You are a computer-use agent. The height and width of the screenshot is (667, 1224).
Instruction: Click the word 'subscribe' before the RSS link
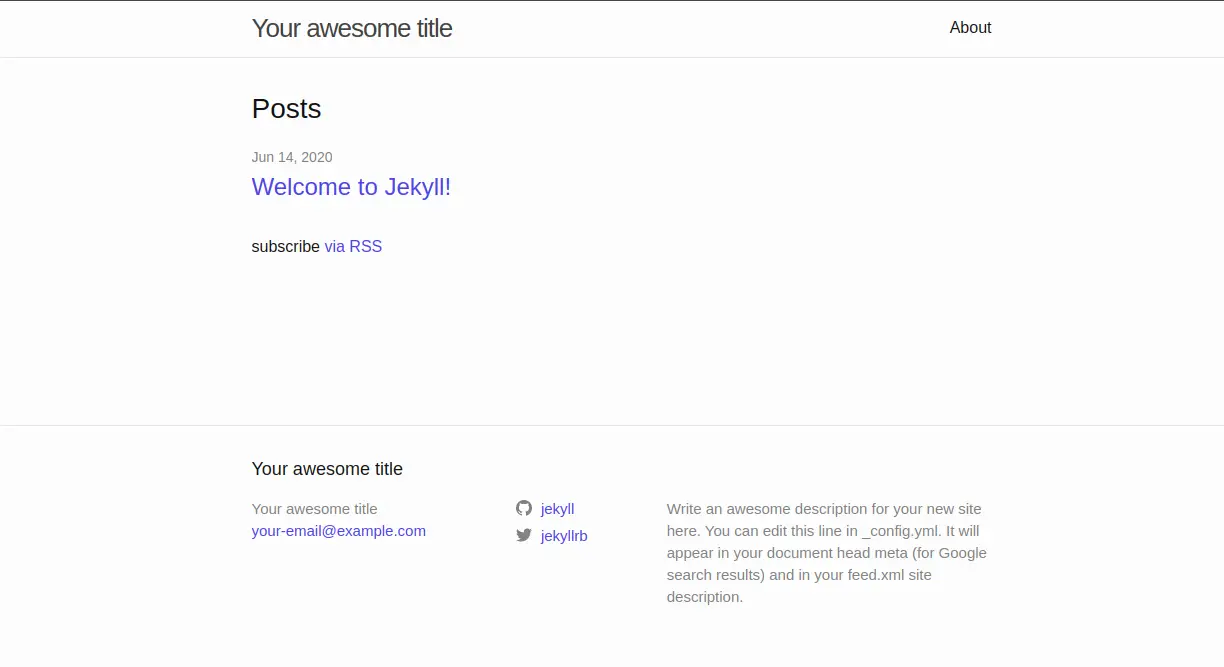(285, 246)
